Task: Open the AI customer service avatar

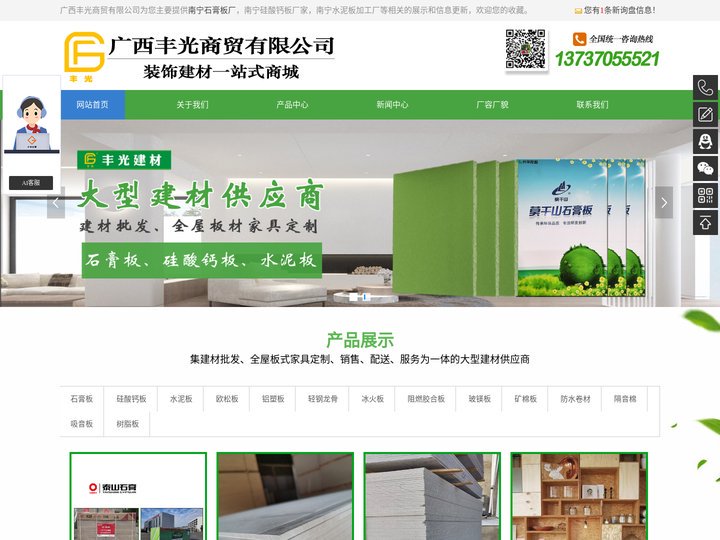Action: pos(31,124)
